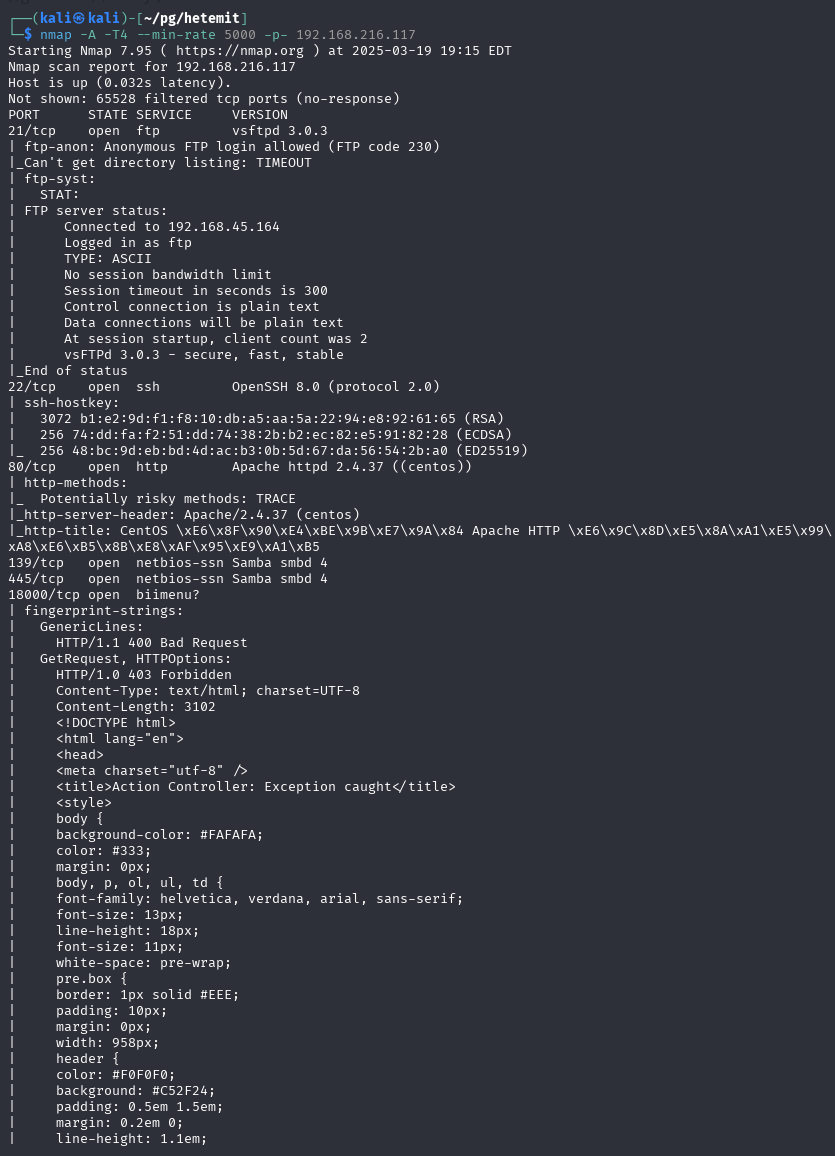Click the 139/tcp netbios-ssn line
This screenshot has width=835, height=1156.
tap(168, 563)
